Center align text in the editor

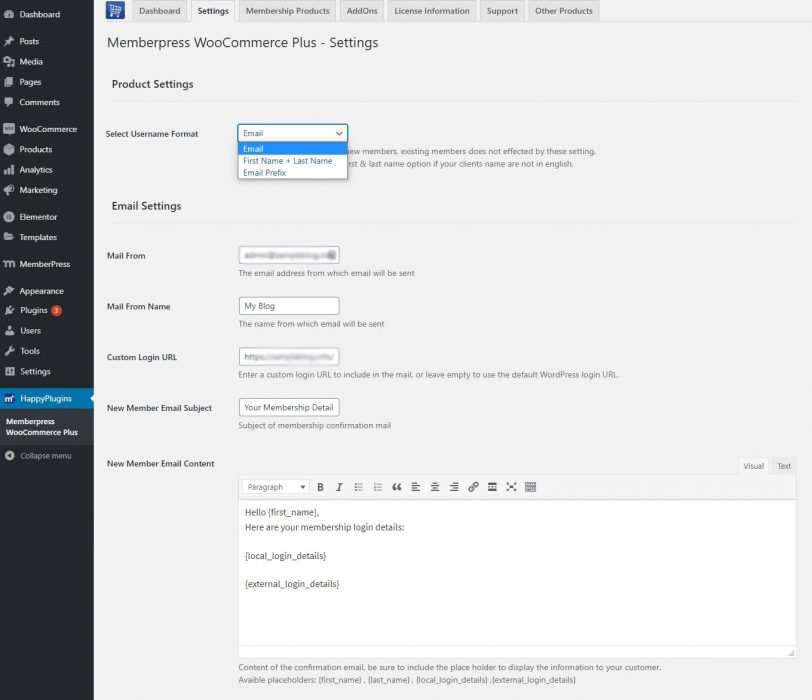click(x=435, y=487)
